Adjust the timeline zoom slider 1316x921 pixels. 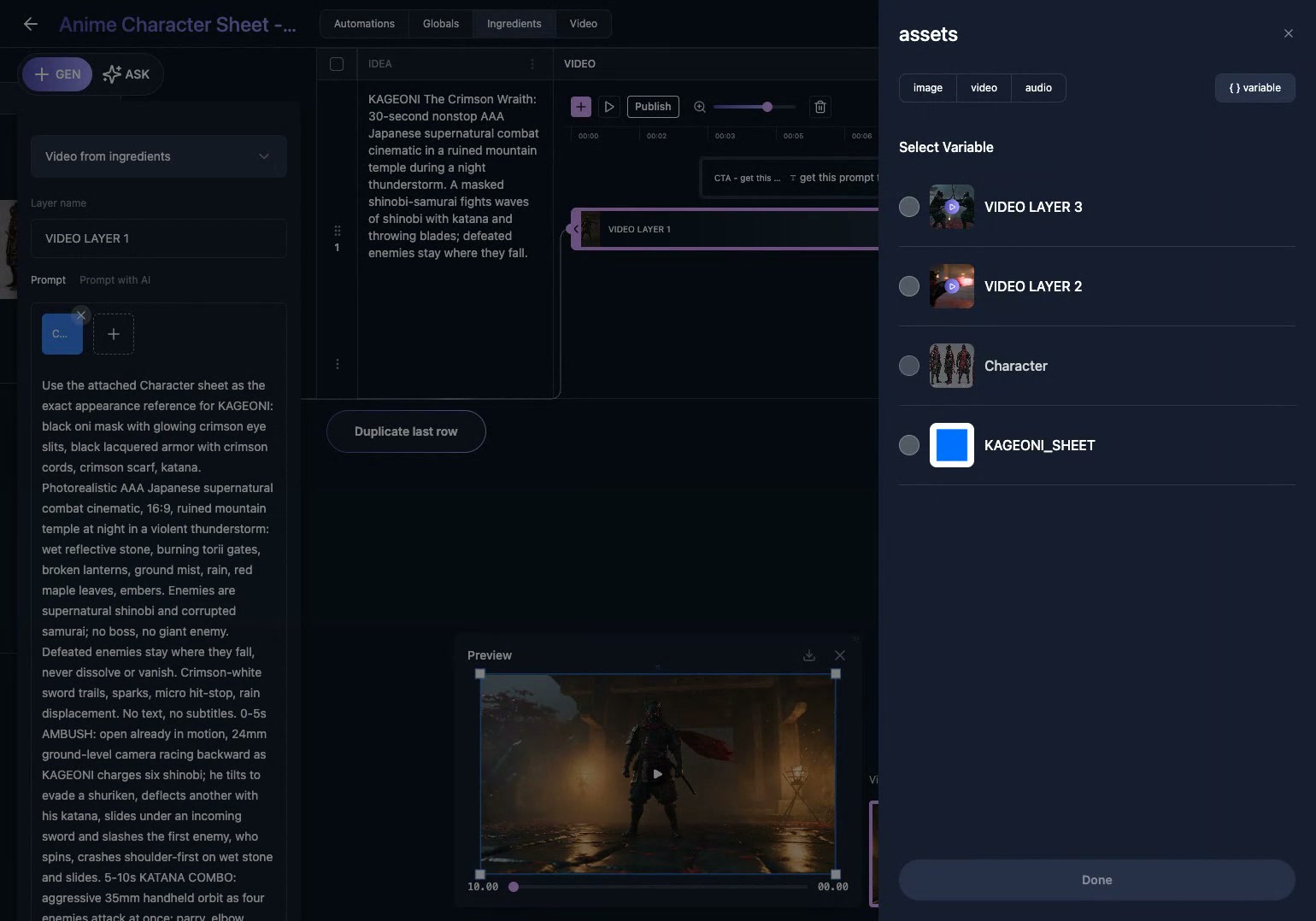[767, 107]
